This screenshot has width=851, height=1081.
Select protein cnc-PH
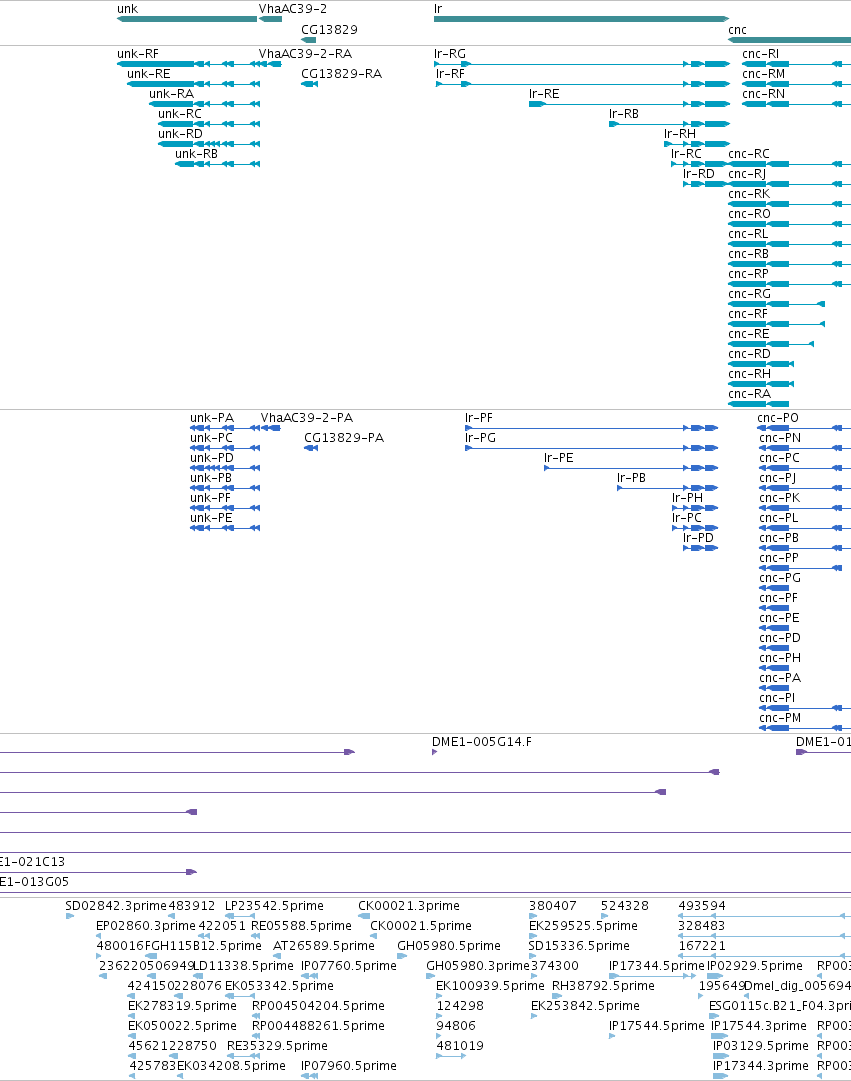780,658
